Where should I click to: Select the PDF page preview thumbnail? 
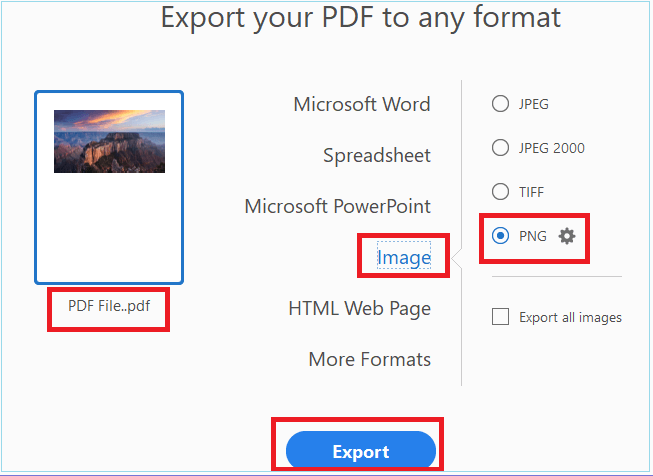109,187
